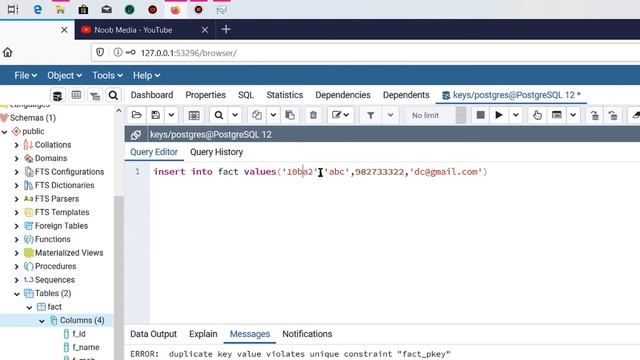Viewport: 640px width, 360px height.
Task: Click the browser address bar URL
Action: coord(188,53)
